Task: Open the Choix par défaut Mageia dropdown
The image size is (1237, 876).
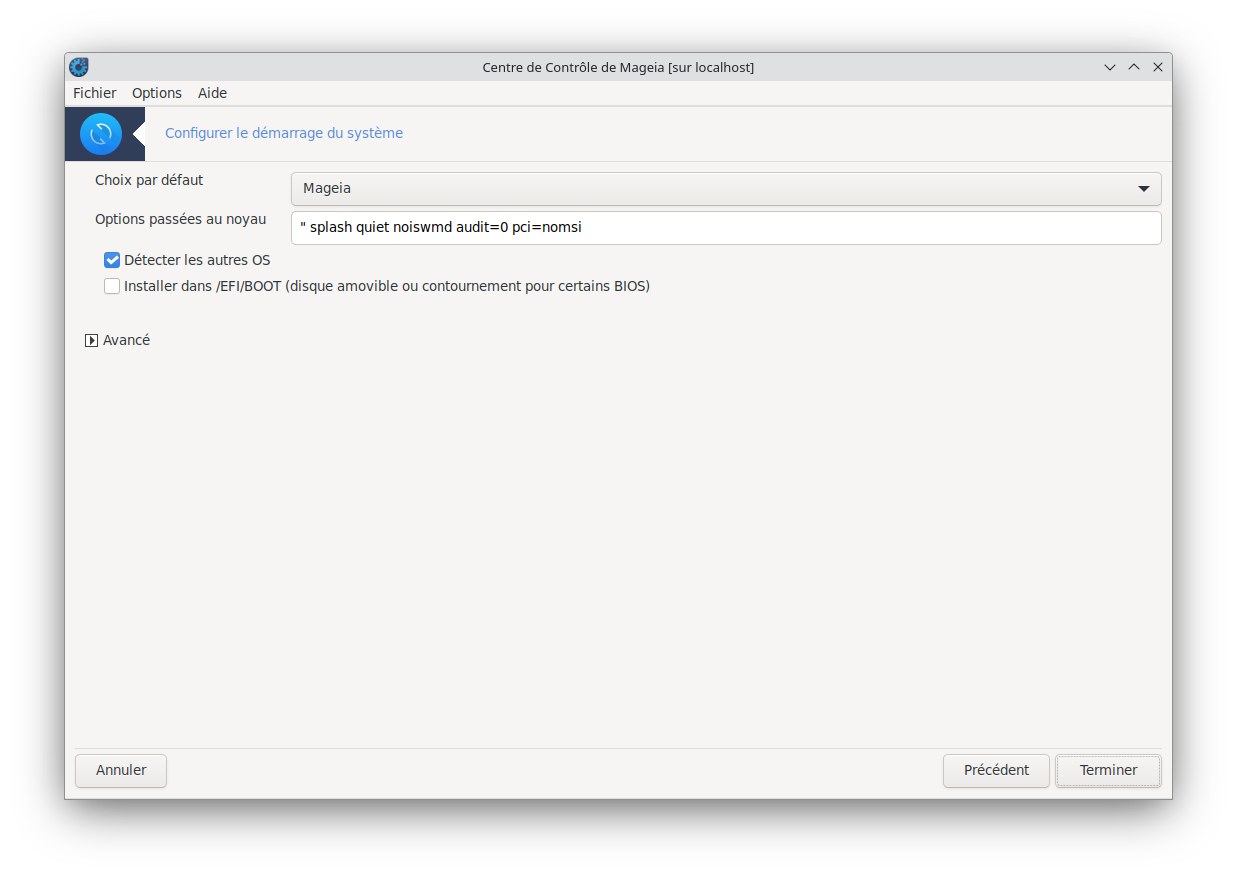Action: (726, 188)
